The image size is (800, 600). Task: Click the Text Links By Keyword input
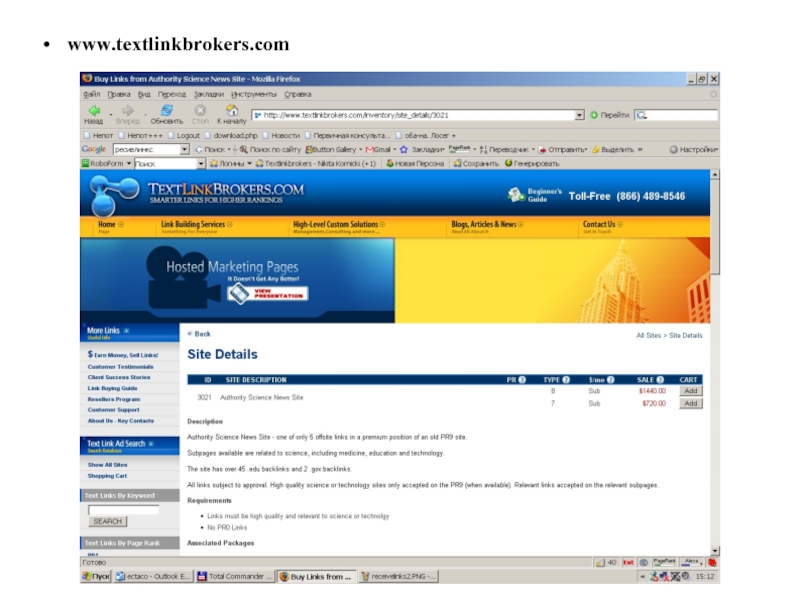[x=123, y=510]
